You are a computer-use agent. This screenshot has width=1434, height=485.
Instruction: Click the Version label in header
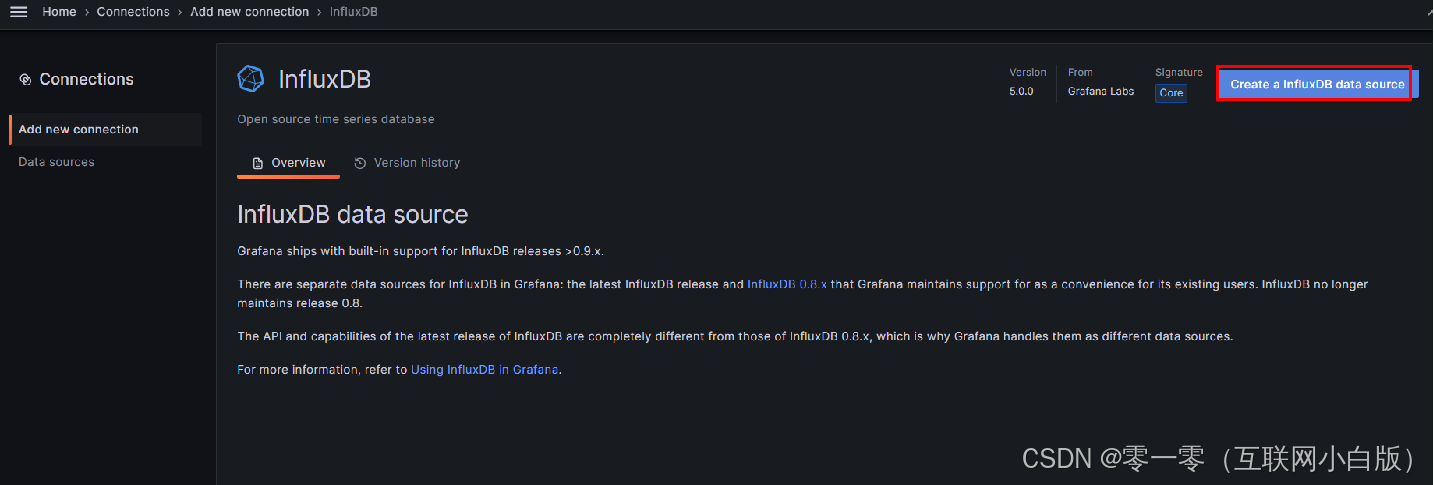tap(1028, 72)
